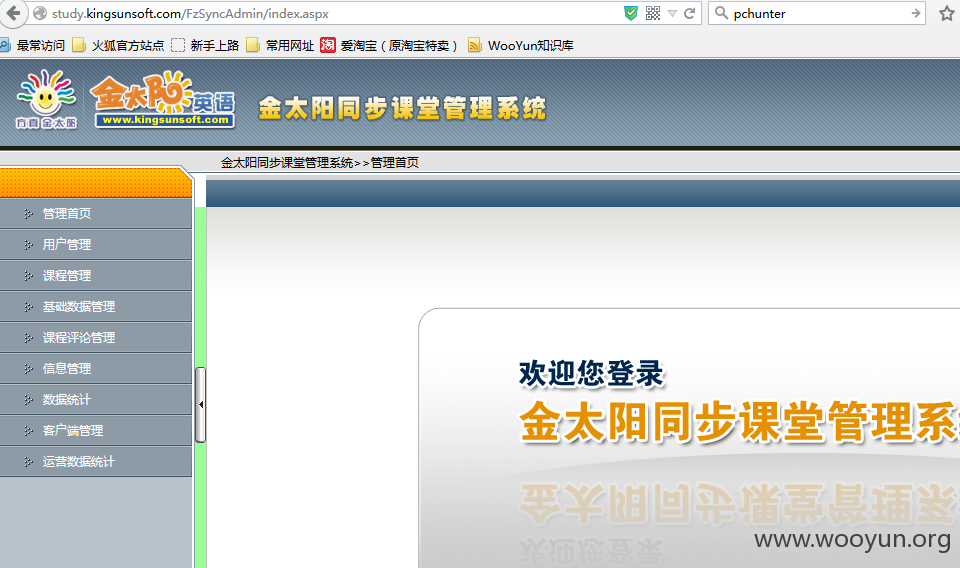The image size is (960, 568).
Task: Click the red Taobao bookmark icon
Action: click(328, 45)
